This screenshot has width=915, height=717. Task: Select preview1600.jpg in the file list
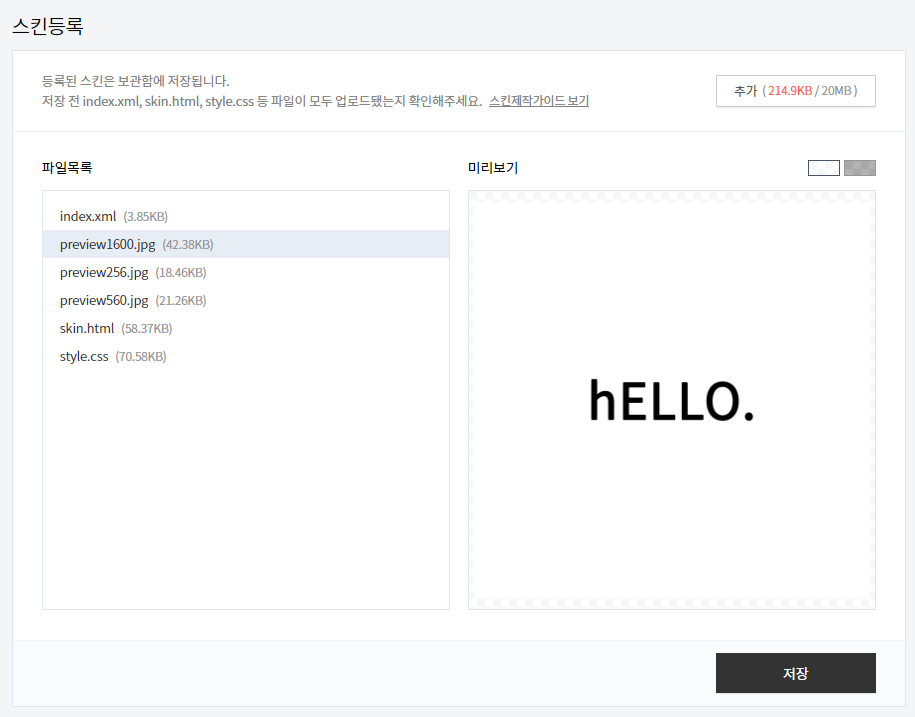tap(246, 244)
